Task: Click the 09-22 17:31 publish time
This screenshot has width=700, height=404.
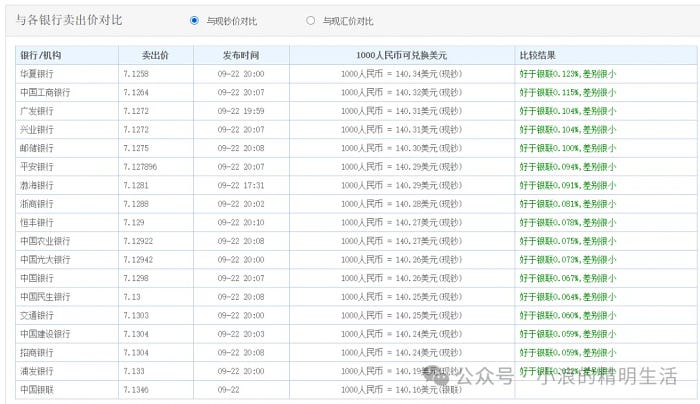Action: pyautogui.click(x=241, y=185)
